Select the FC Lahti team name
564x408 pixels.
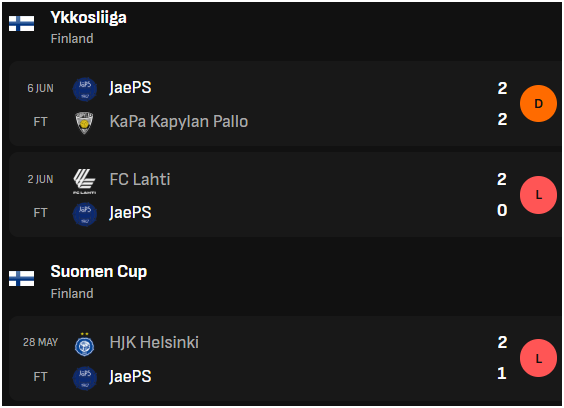coord(140,179)
